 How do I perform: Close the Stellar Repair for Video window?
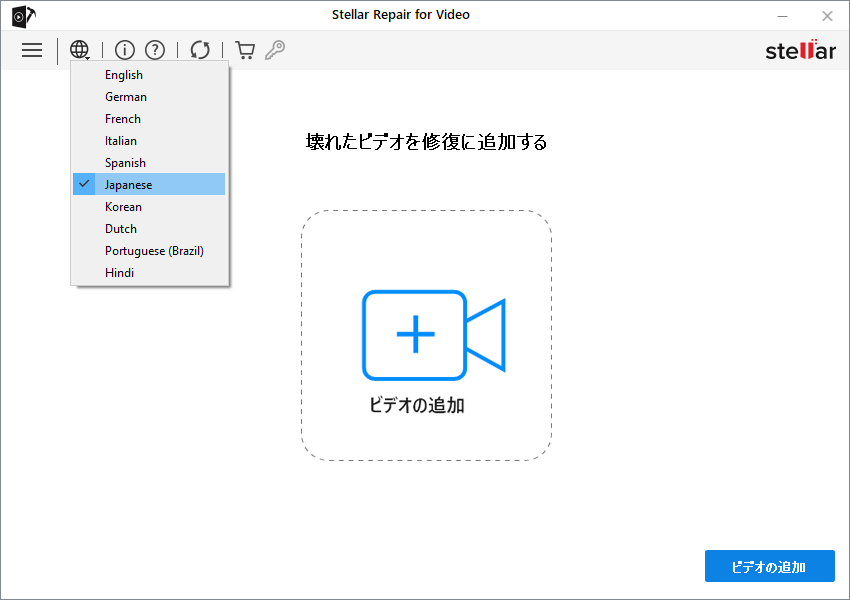(827, 16)
